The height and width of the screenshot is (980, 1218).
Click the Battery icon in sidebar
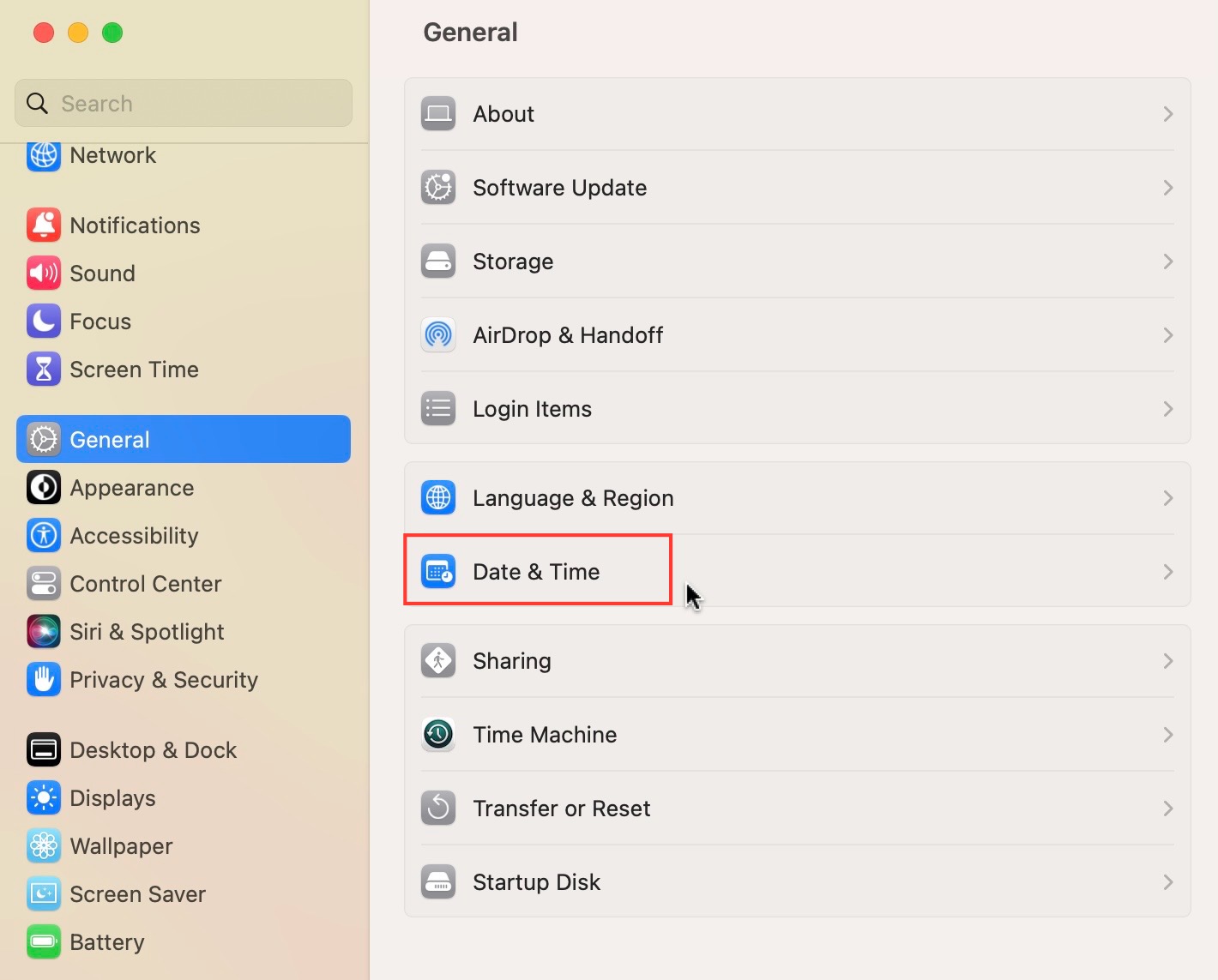[44, 942]
